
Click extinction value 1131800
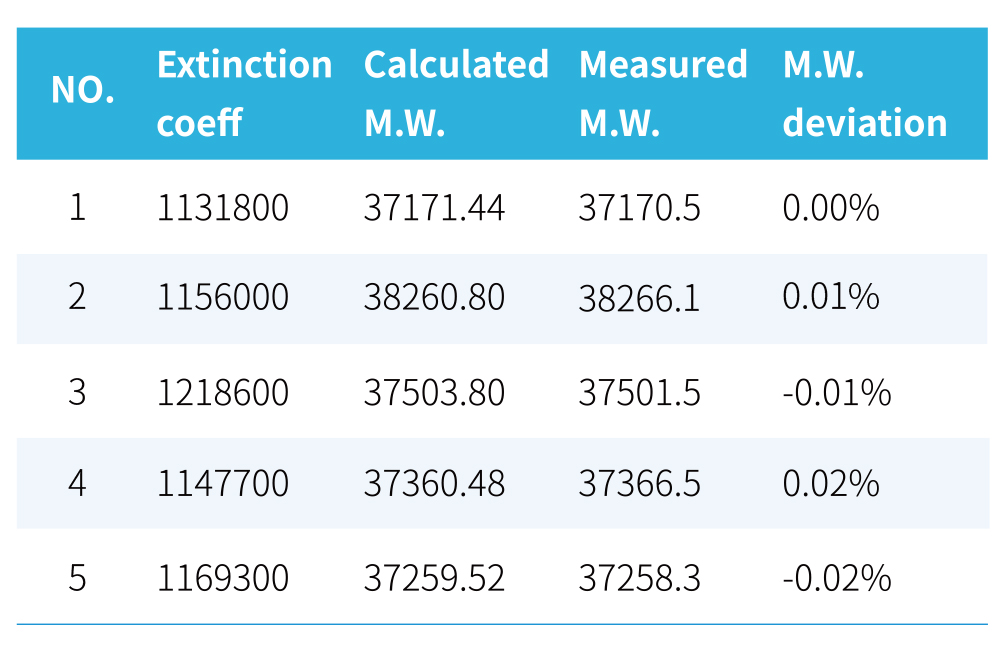click(222, 208)
